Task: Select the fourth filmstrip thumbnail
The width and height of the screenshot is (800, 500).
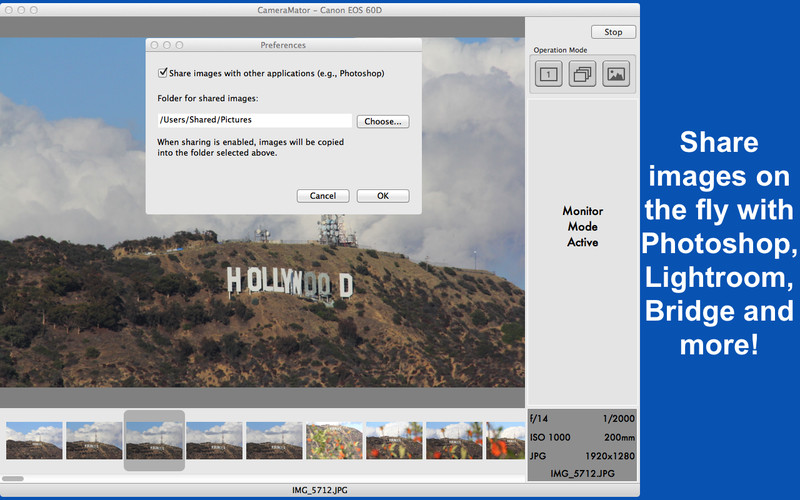Action: tap(214, 440)
